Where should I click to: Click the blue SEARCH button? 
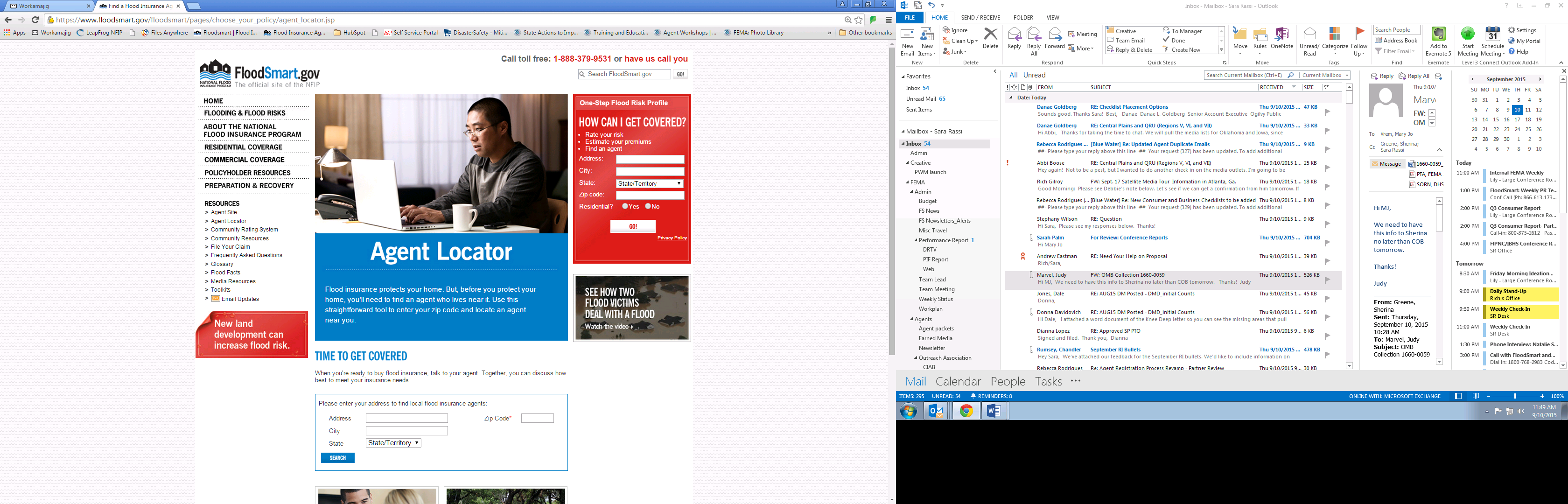(x=337, y=458)
